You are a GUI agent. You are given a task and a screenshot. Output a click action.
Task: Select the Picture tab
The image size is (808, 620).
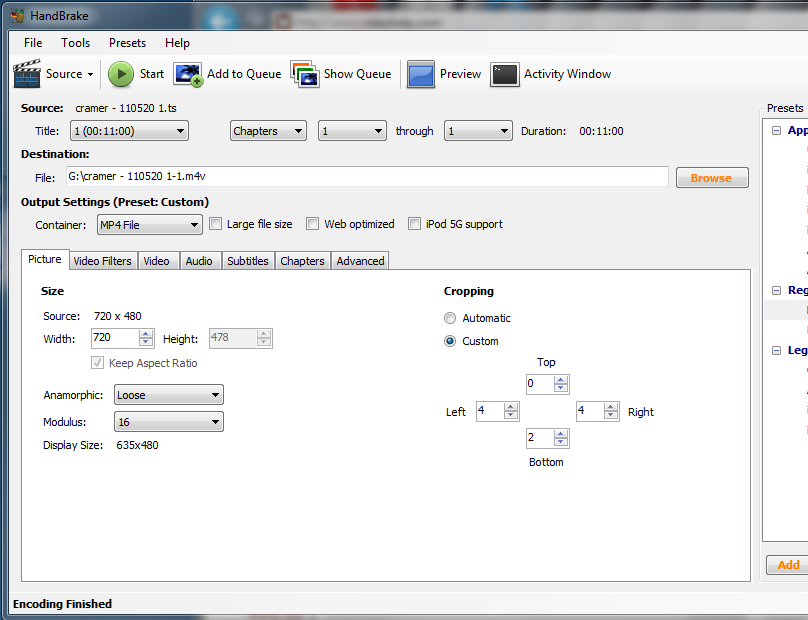[45, 259]
